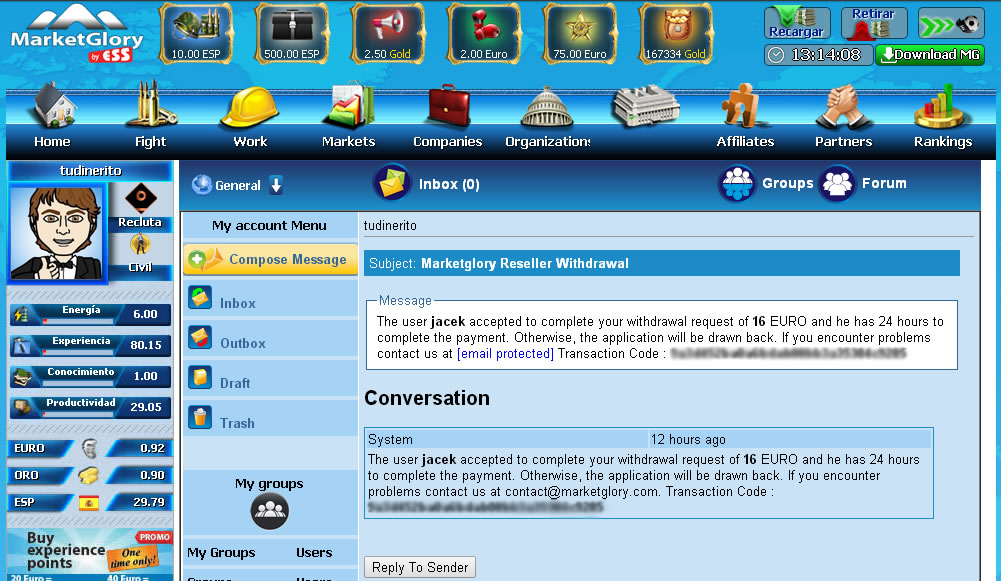Click the Reply To Sender button
1001x581 pixels.
pos(420,567)
